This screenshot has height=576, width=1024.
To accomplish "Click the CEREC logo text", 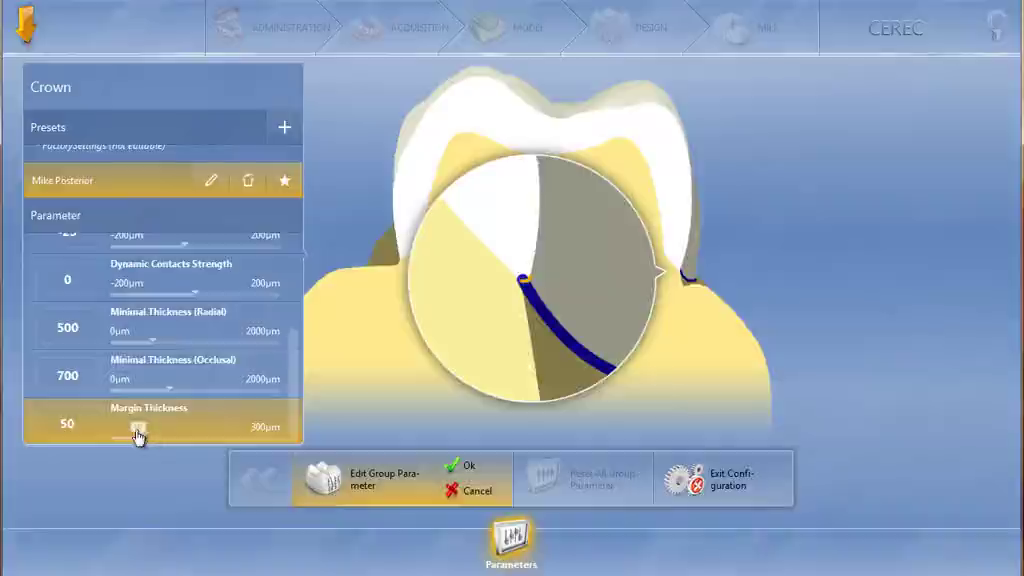I will tap(895, 28).
